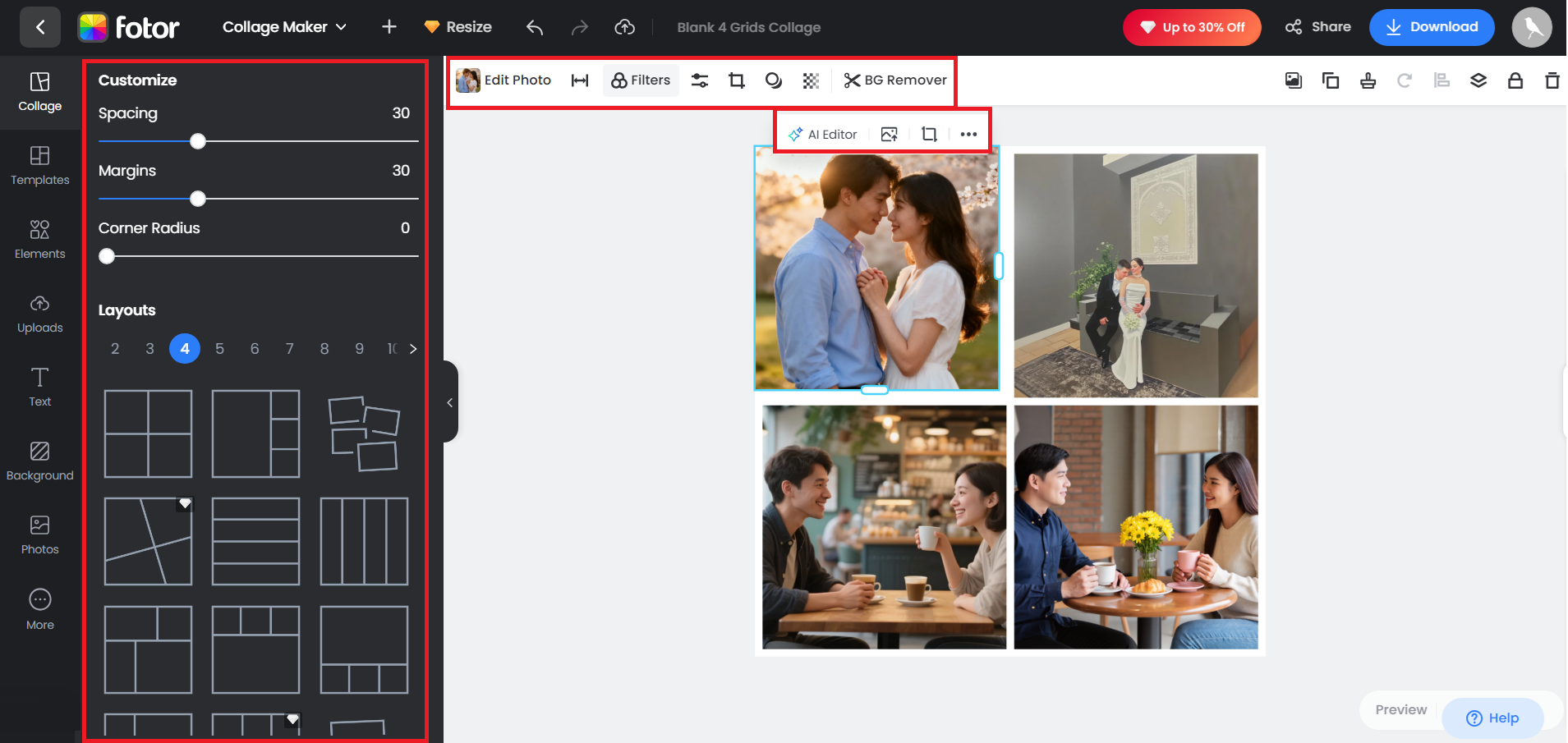Open the Adjust settings icon
Viewport: 1568px width, 743px height.
(699, 80)
